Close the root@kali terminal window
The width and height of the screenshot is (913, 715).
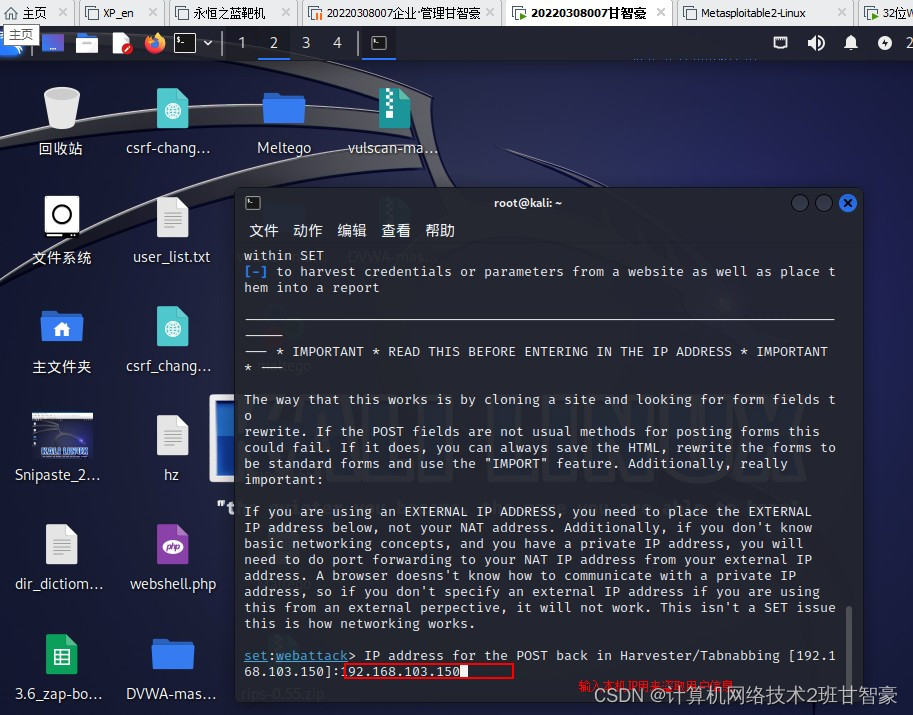tap(848, 203)
